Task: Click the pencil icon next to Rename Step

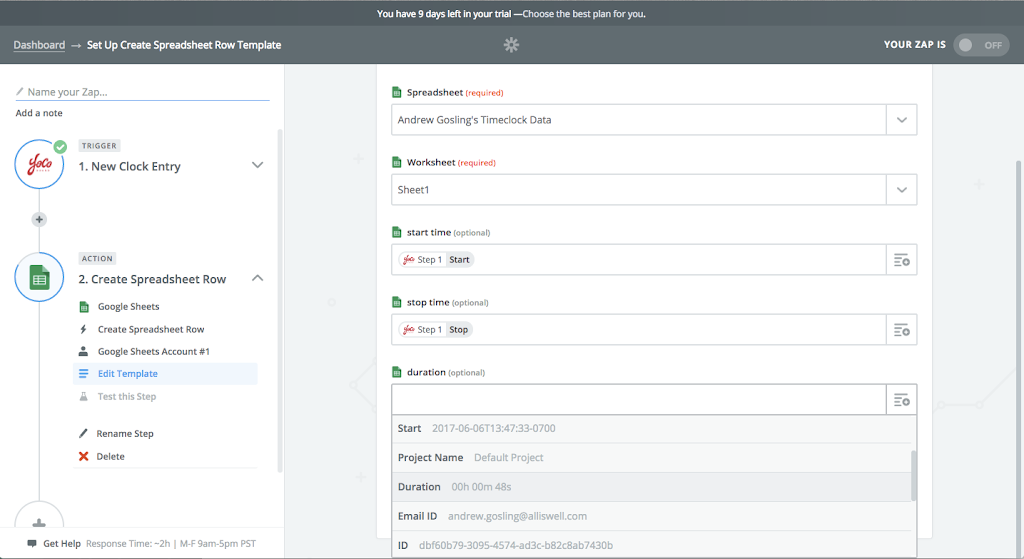Action: (x=83, y=433)
